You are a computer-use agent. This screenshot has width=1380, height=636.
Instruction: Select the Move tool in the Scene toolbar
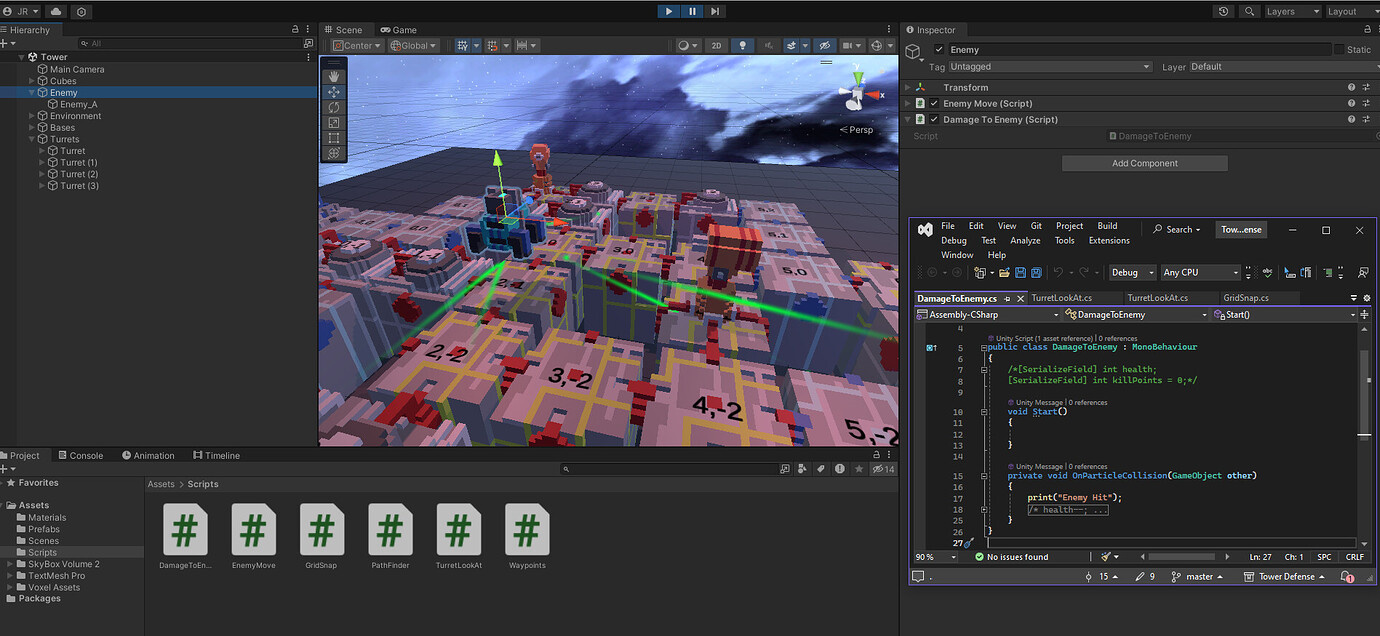[x=333, y=92]
